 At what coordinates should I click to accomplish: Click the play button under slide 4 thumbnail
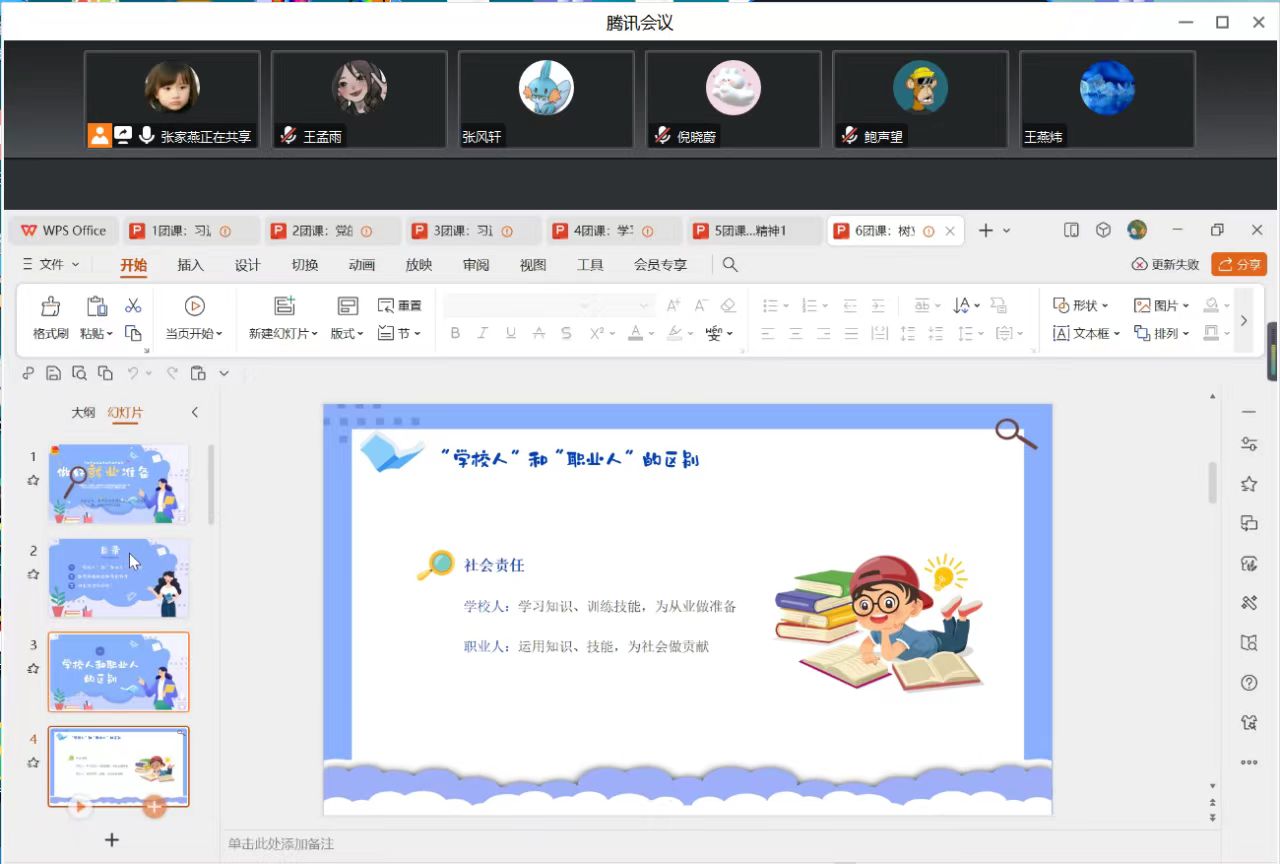(79, 805)
